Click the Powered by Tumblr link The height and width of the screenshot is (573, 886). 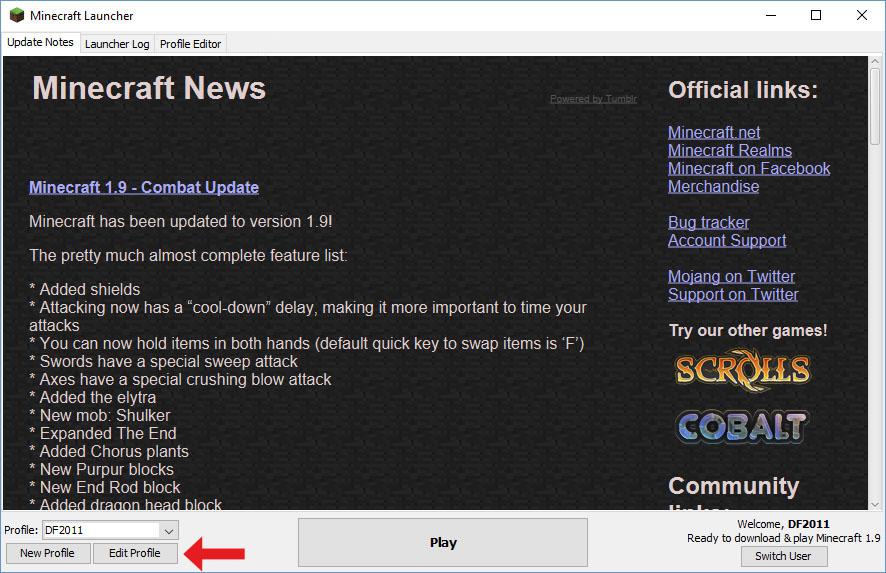point(593,99)
